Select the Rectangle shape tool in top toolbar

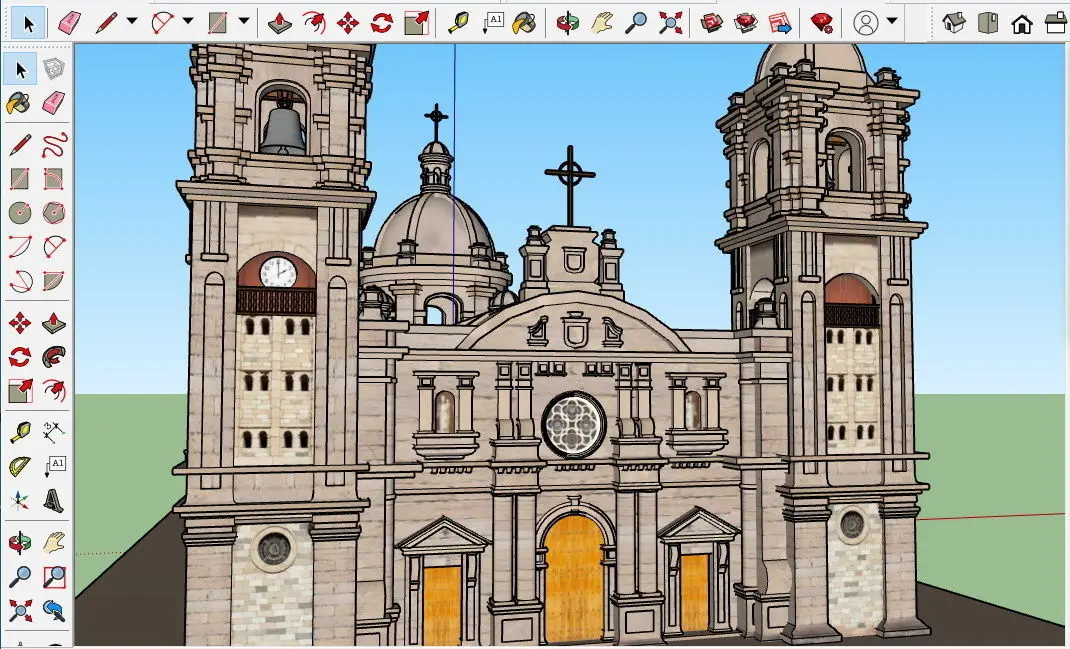[x=218, y=23]
